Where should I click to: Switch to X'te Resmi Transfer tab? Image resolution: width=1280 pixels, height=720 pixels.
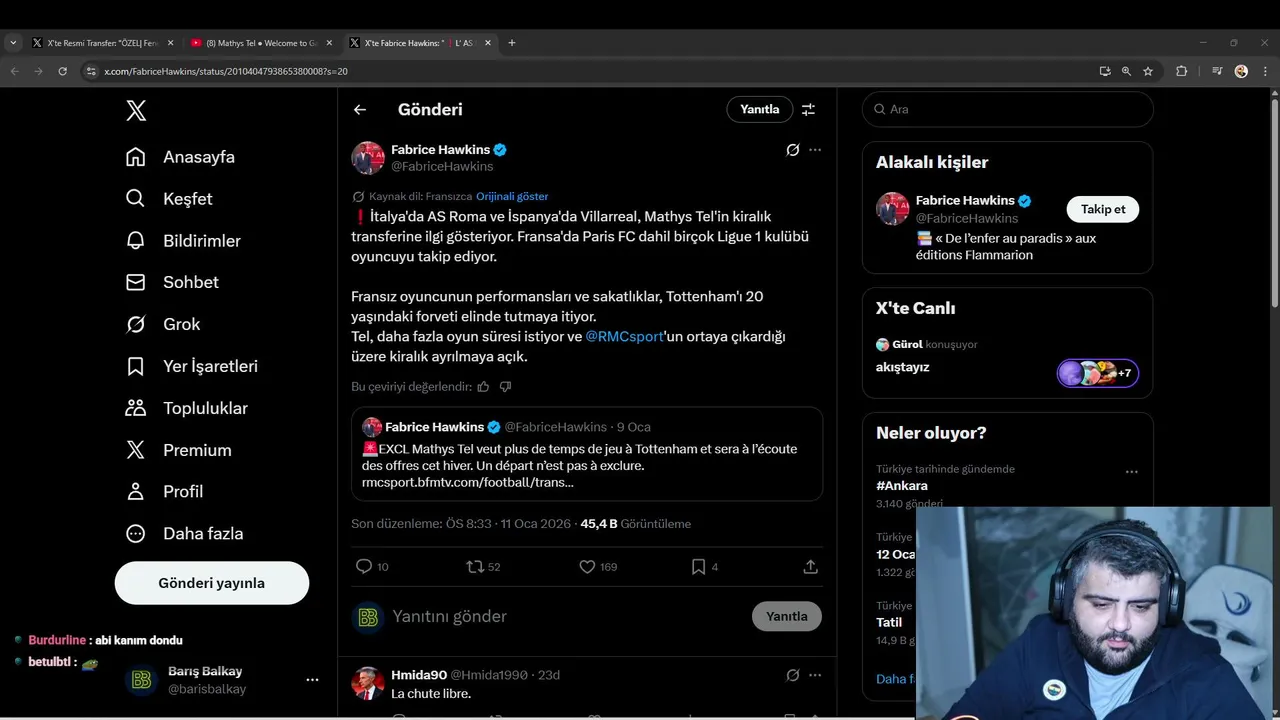(102, 43)
